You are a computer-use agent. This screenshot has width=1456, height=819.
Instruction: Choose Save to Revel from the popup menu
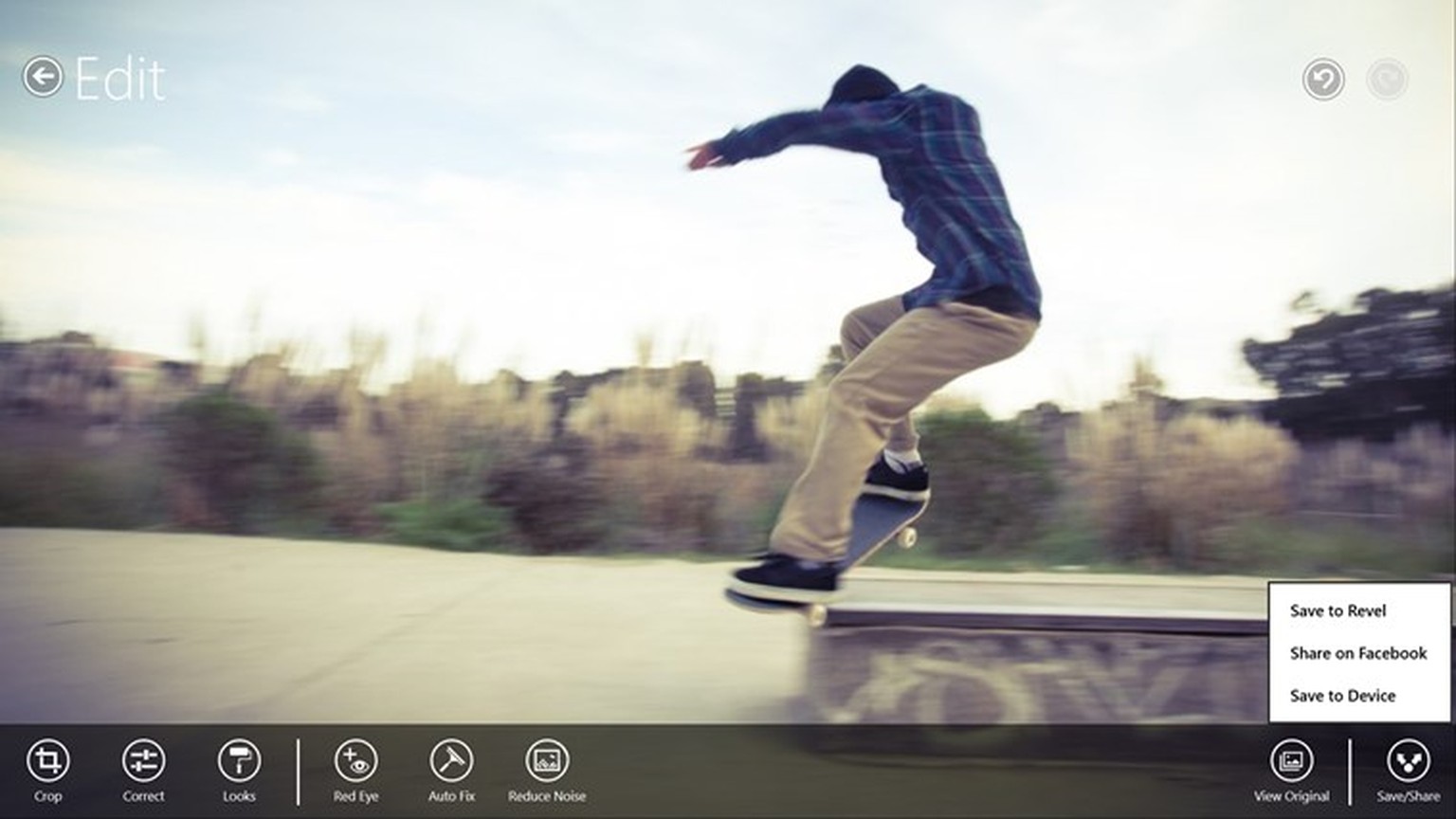[x=1338, y=611]
